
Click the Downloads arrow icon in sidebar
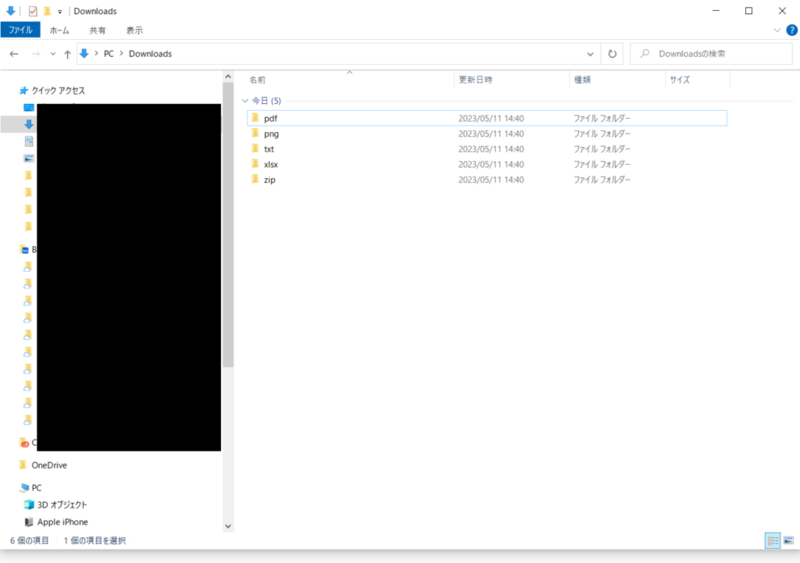click(29, 124)
